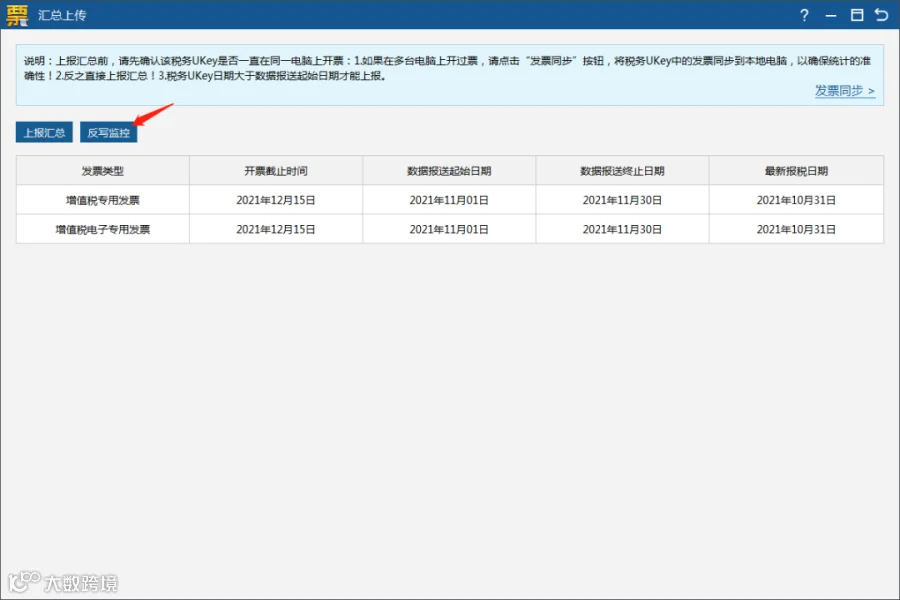Screen dimensions: 900x600
Task: Click 2021年12月15日 in 增值税专用发票 row
Action: point(276,200)
